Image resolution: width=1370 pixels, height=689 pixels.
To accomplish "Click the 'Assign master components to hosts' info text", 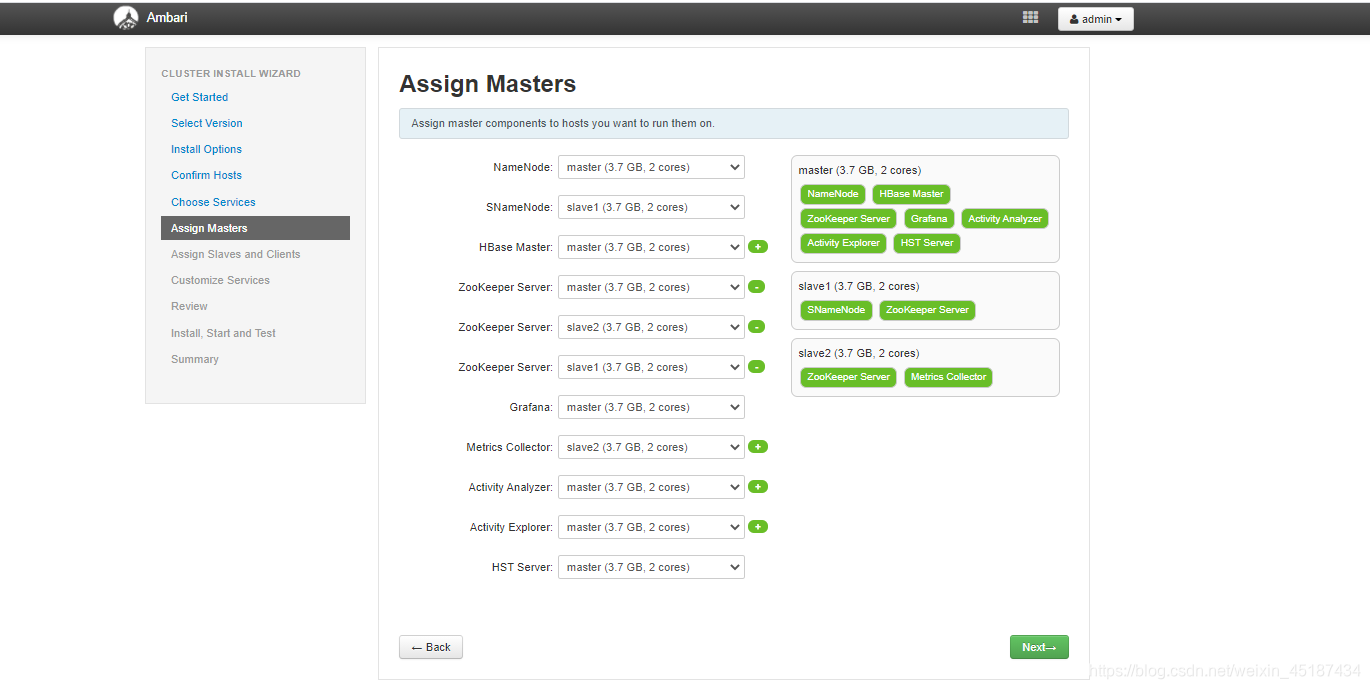I will (563, 124).
